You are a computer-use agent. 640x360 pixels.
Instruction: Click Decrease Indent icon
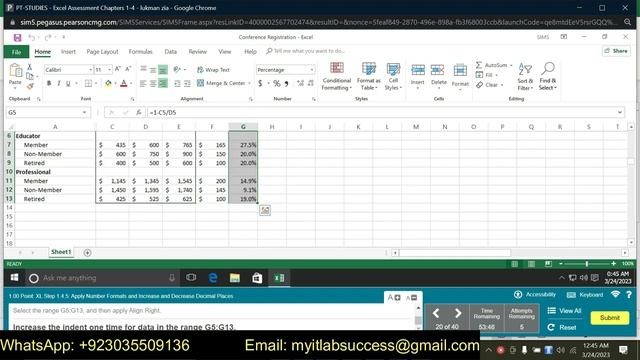[x=177, y=83]
